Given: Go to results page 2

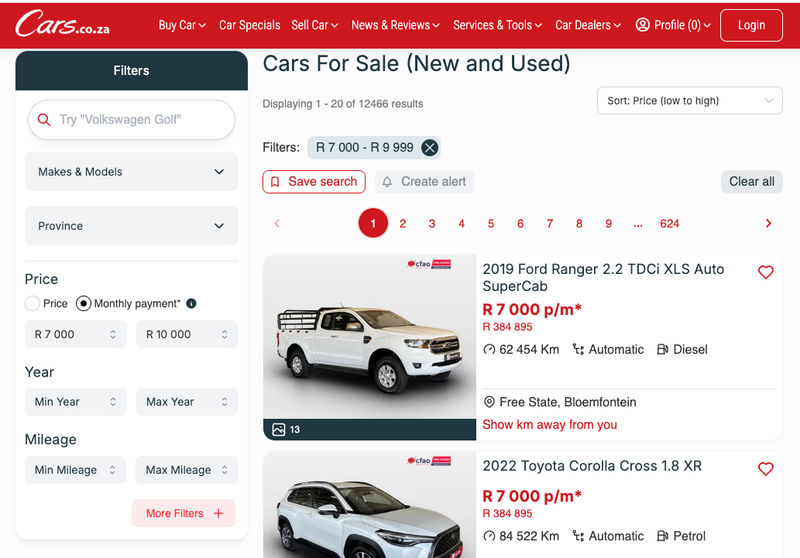Looking at the screenshot, I should 403,223.
